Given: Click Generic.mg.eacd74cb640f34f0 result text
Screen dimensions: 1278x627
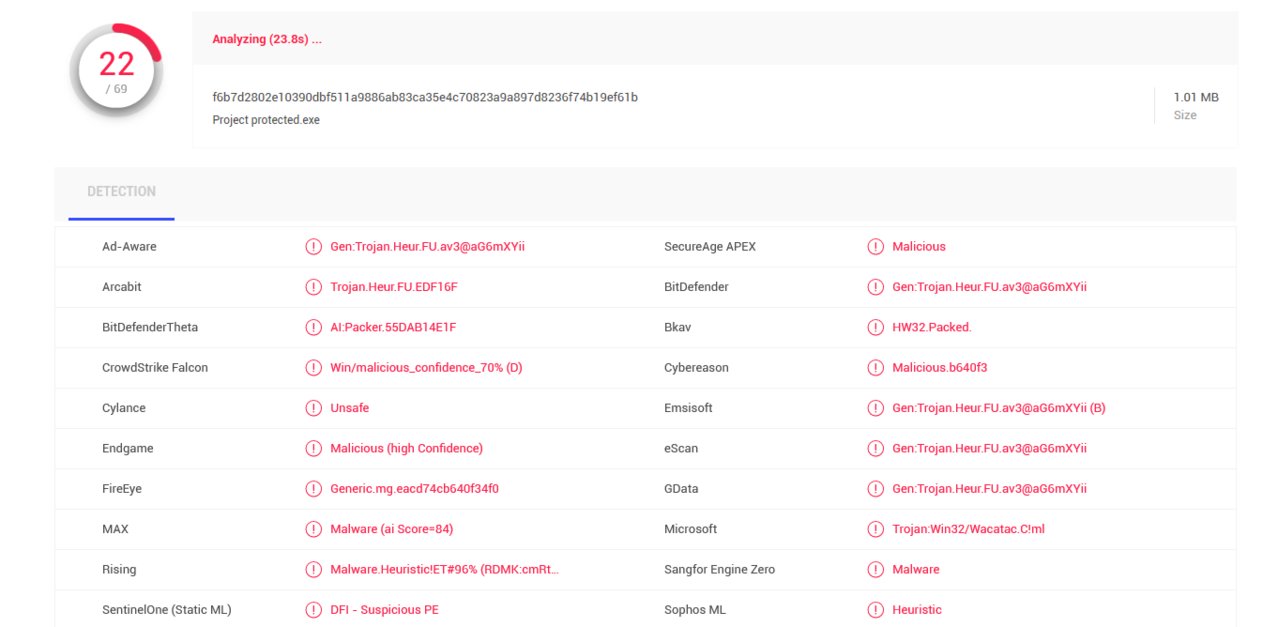Looking at the screenshot, I should click(414, 489).
